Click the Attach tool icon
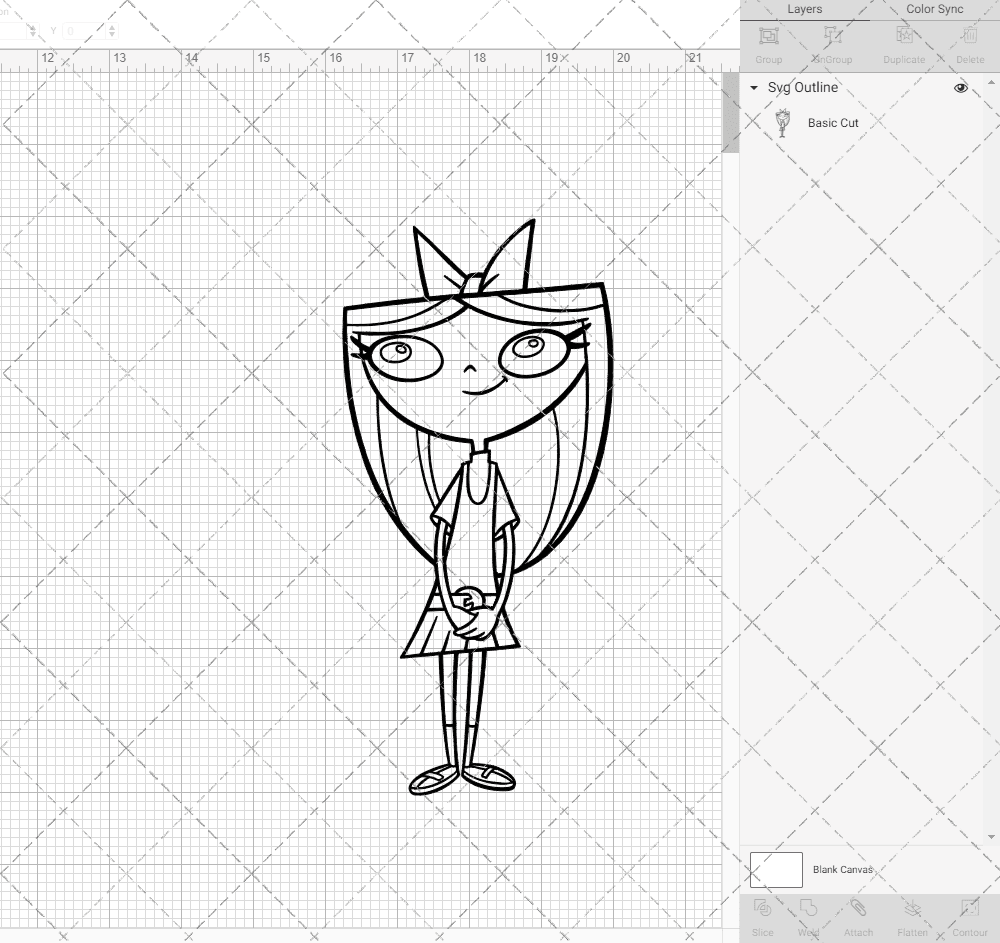This screenshot has width=1000, height=943. (858, 908)
